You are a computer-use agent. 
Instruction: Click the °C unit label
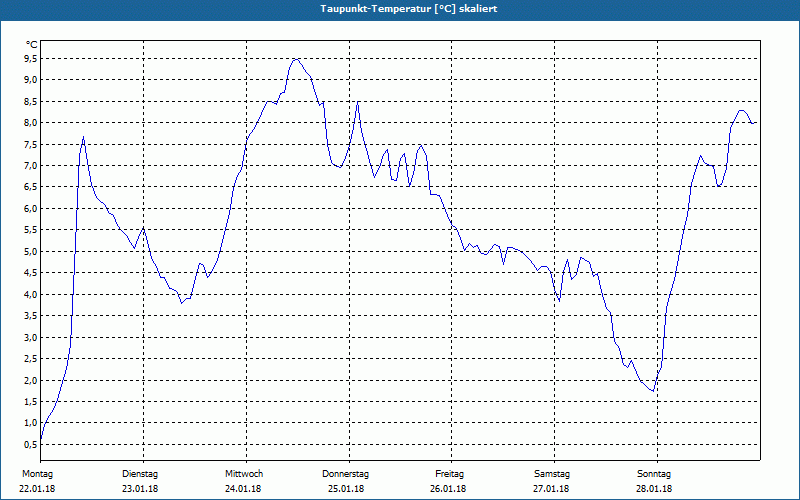[32, 45]
